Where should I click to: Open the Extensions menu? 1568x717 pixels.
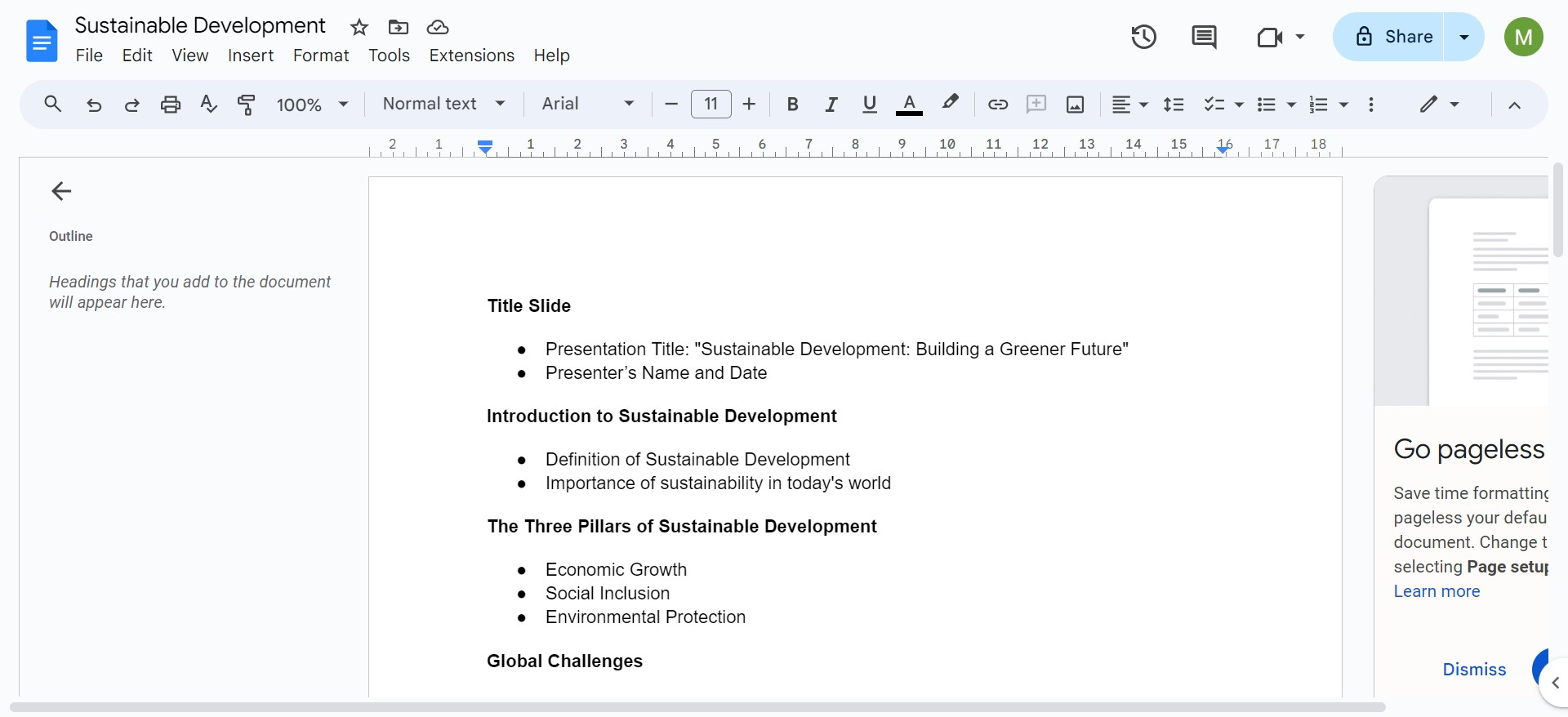click(x=471, y=56)
